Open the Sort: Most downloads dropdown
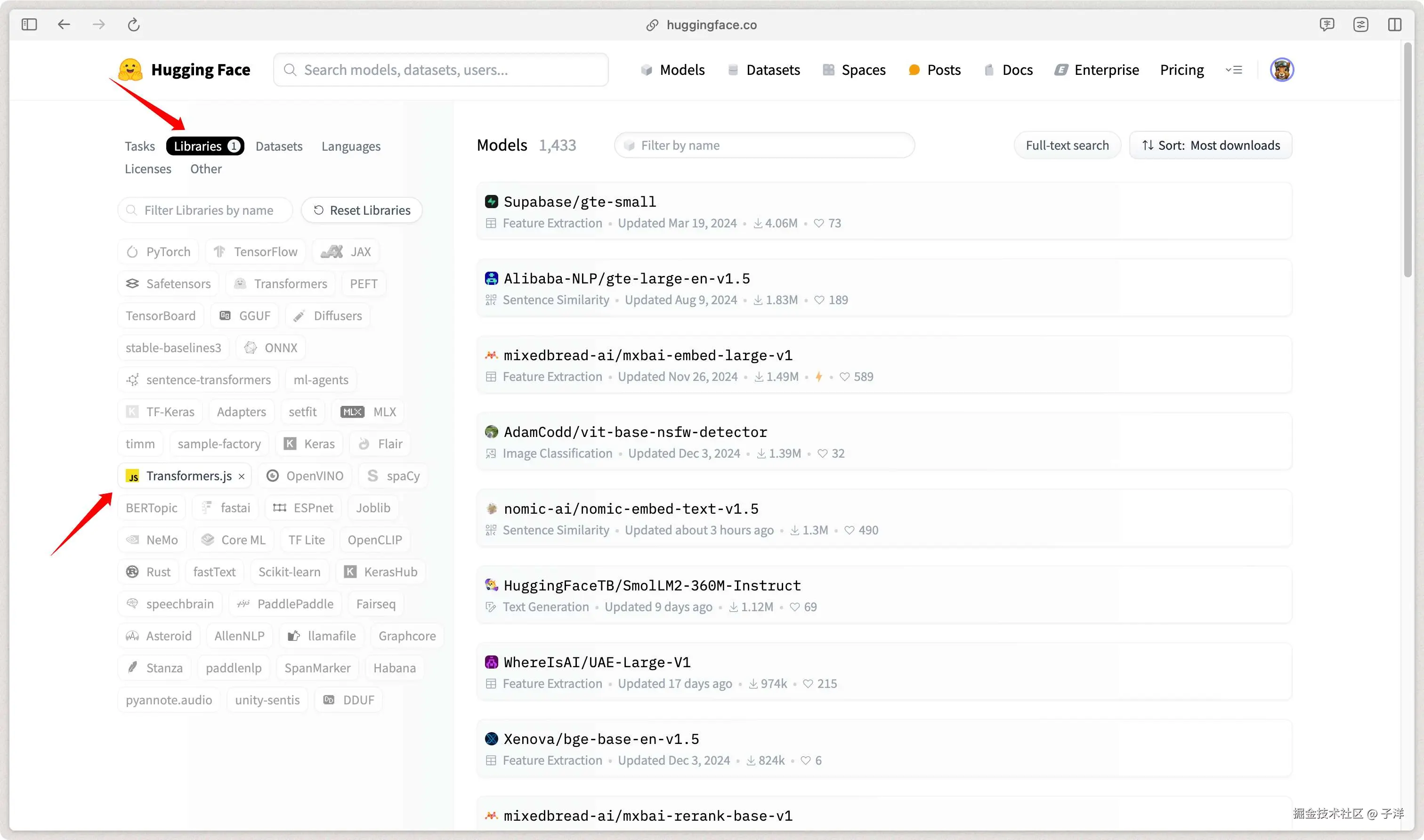Screen dimensions: 1424x840 (x=1211, y=145)
